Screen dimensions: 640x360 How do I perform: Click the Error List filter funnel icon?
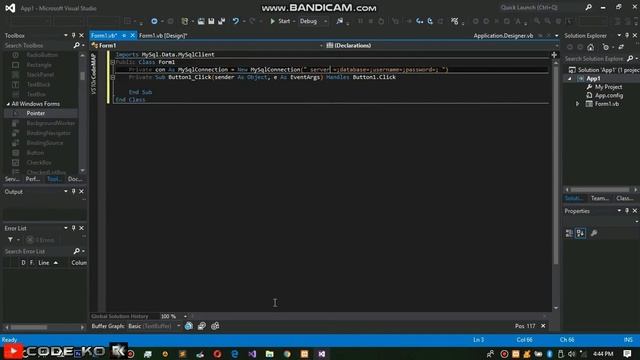pyautogui.click(x=10, y=240)
